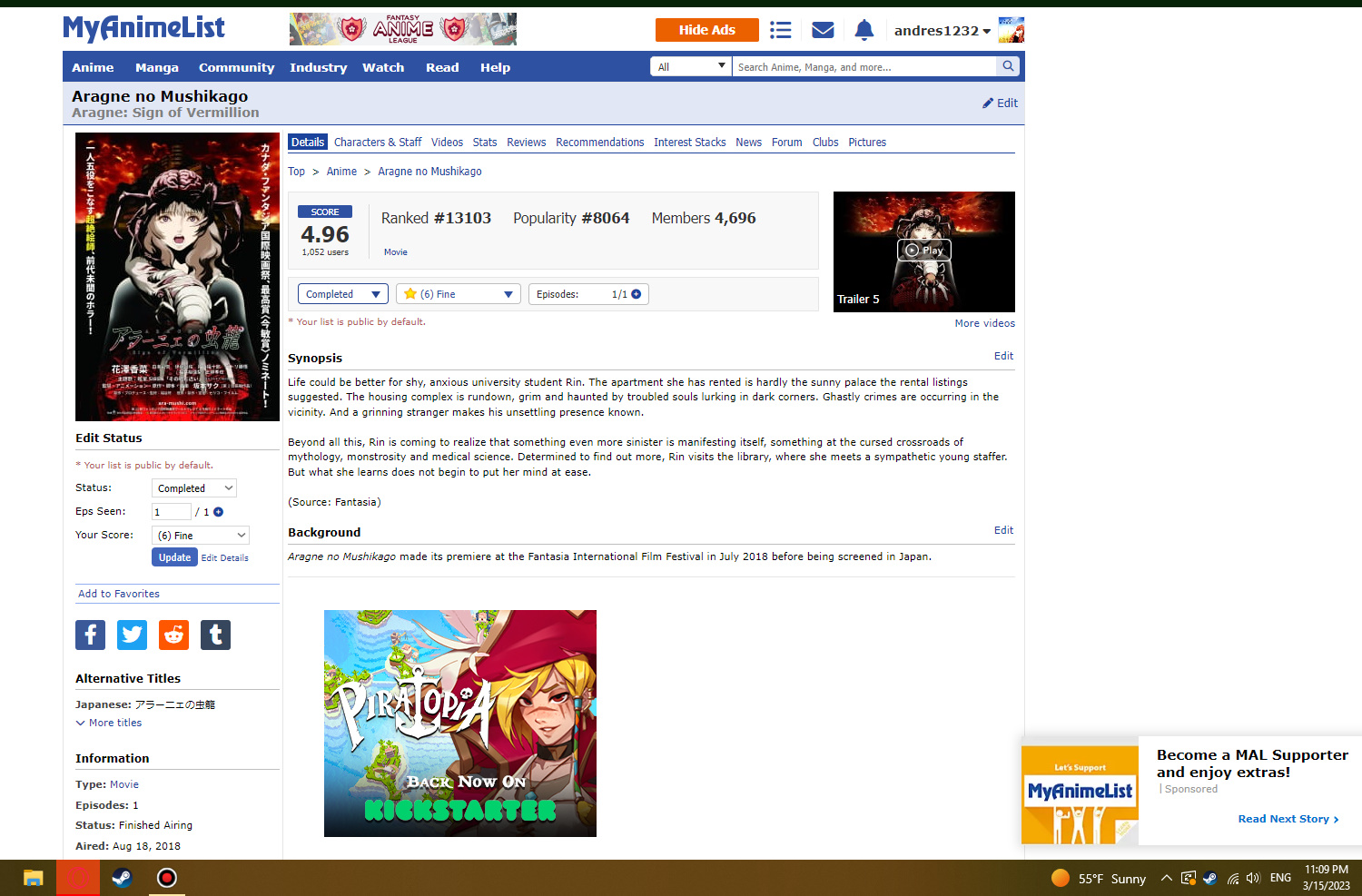
Task: Open the Reviews tab
Action: coord(526,143)
